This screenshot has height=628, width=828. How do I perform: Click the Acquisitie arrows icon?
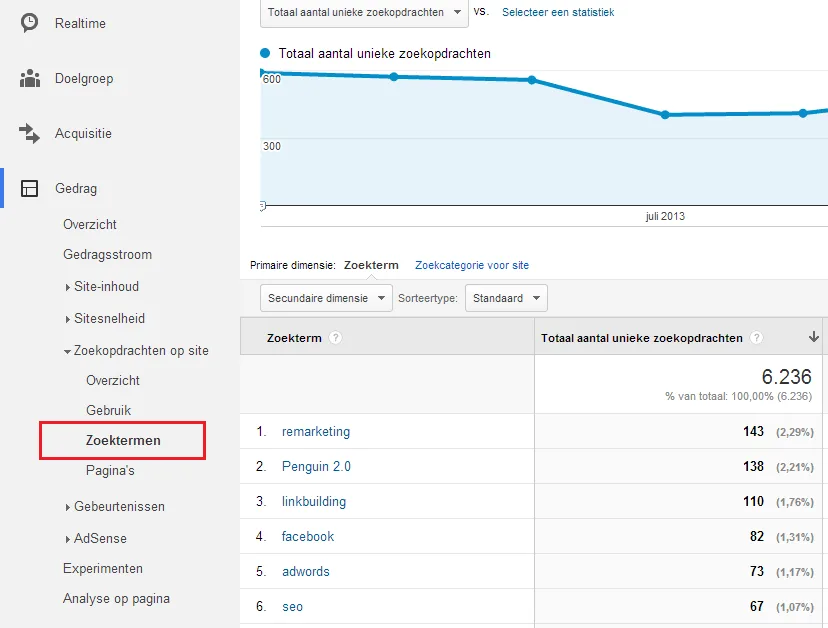[x=29, y=133]
